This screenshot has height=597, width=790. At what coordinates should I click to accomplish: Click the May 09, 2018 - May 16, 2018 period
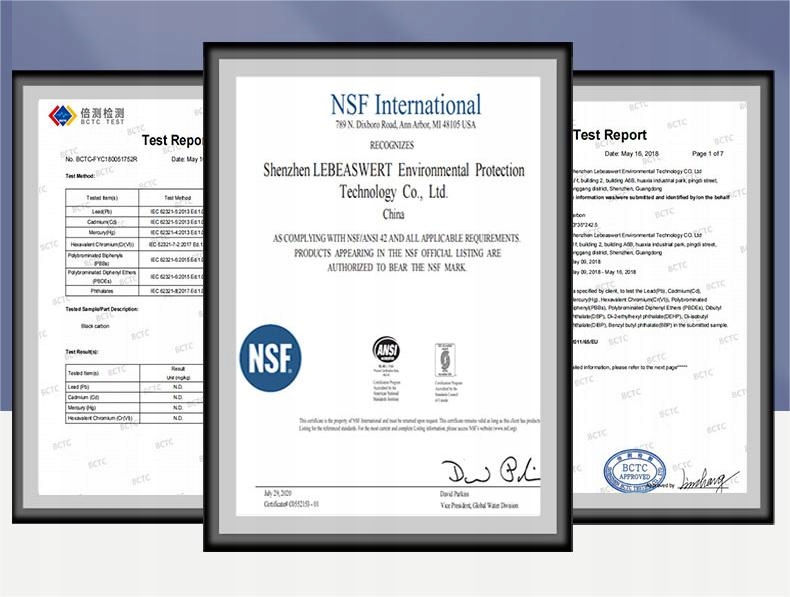pyautogui.click(x=605, y=272)
